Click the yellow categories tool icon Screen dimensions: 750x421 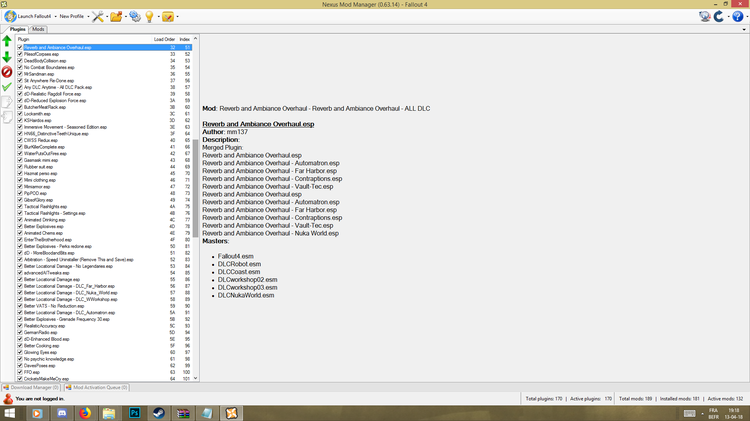[x=168, y=16]
